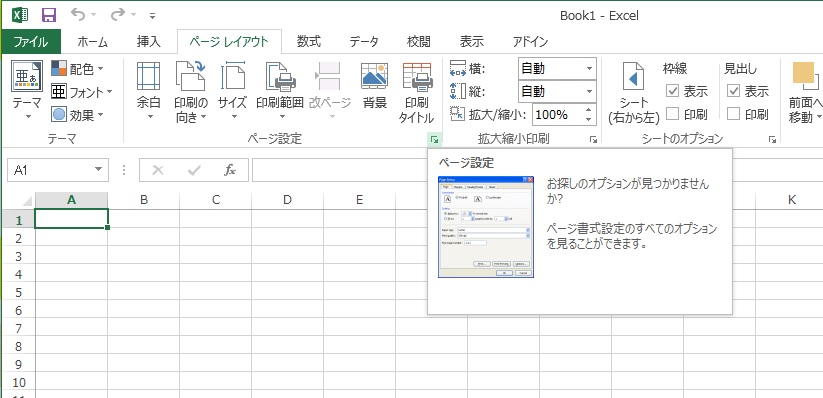The image size is (823, 398).
Task: Launch the ページ設定 dialog launcher
Action: click(x=435, y=139)
